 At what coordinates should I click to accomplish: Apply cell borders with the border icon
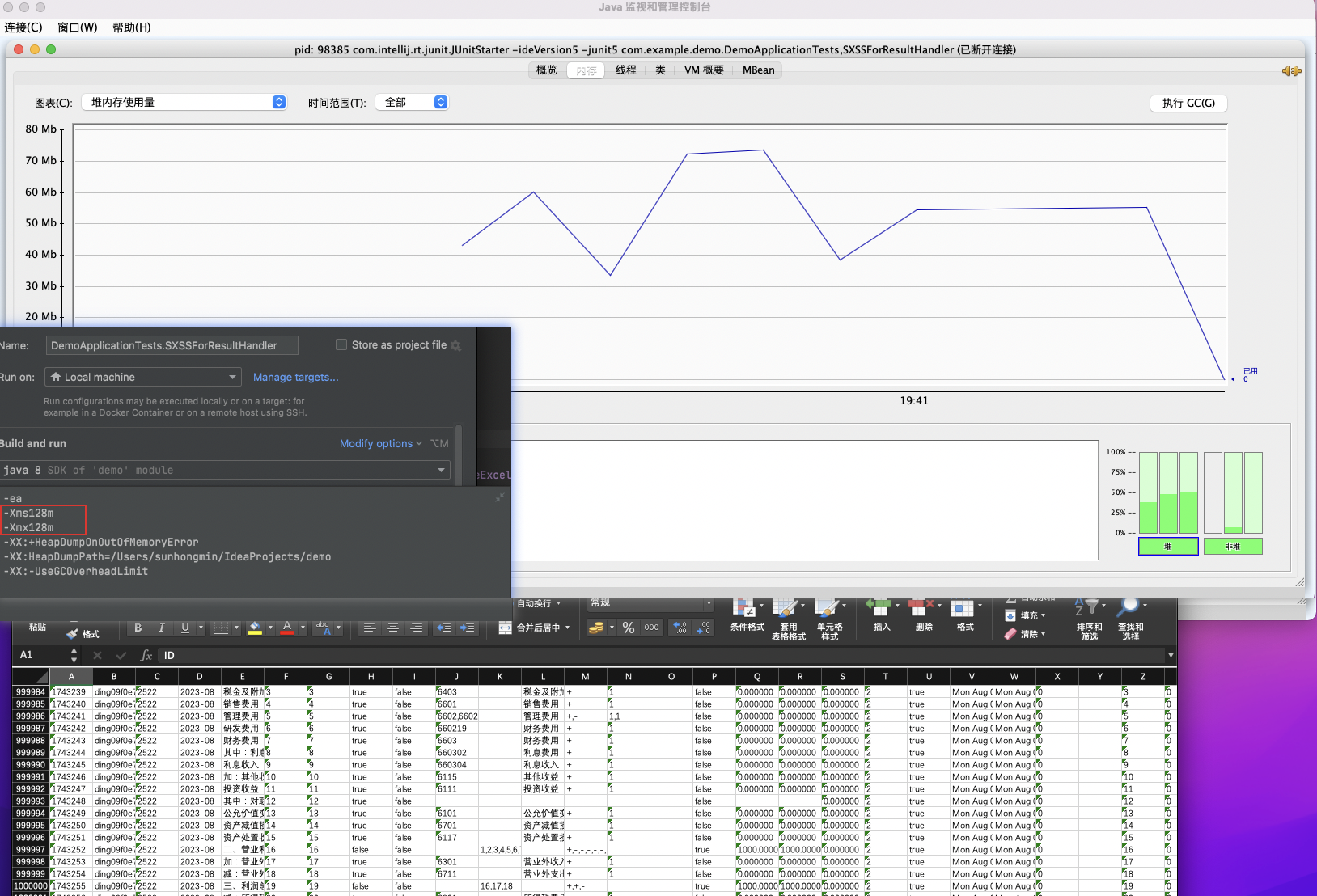[x=221, y=628]
